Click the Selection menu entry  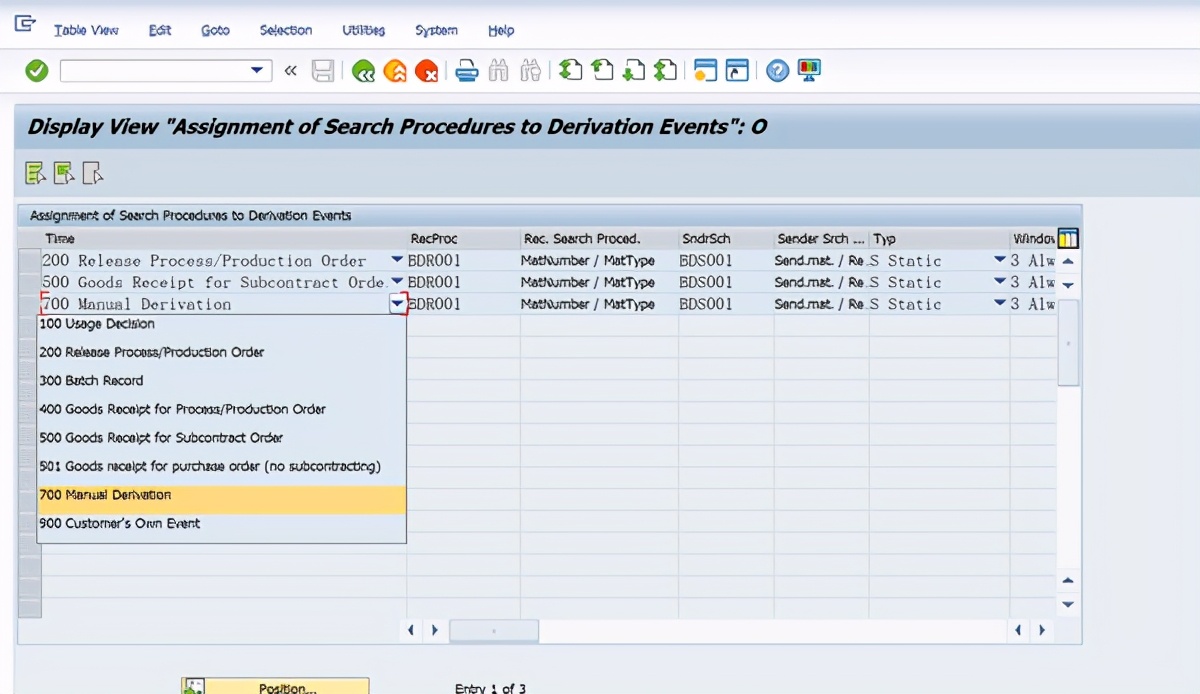tap(286, 30)
